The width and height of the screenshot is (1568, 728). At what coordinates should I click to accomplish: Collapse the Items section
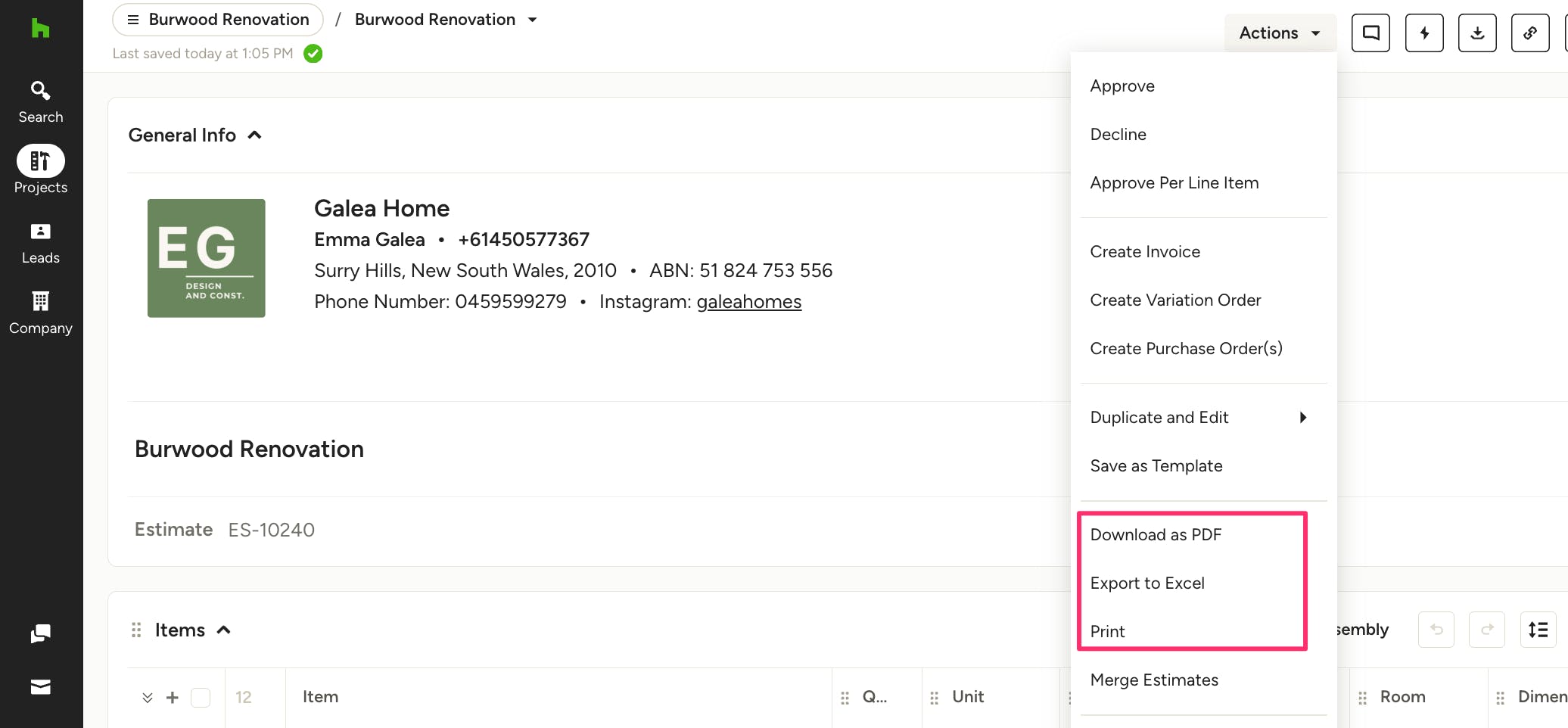pyautogui.click(x=224, y=630)
